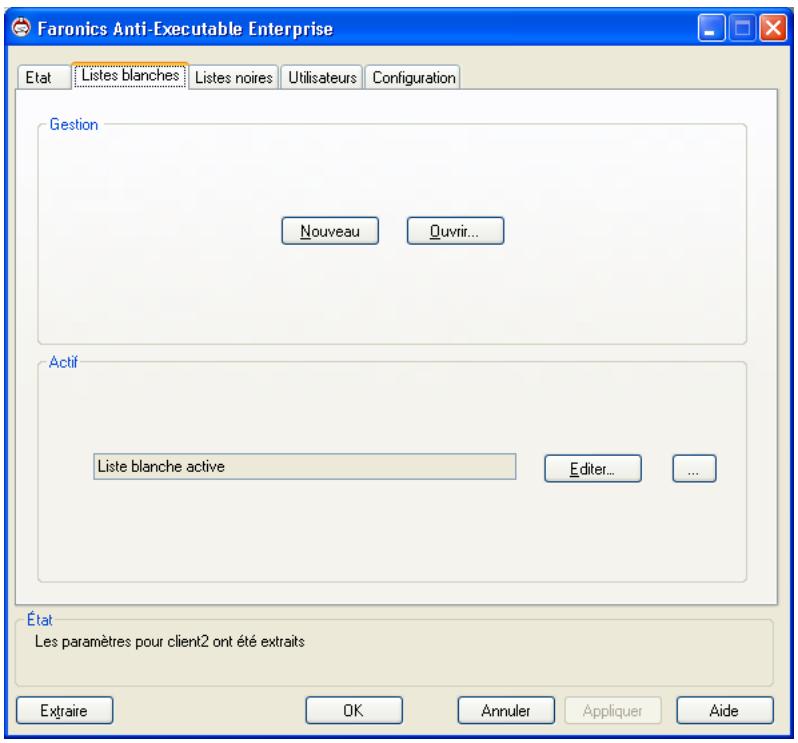Click the ellipsis browse button
Screen dimensions: 798x743
point(694,469)
